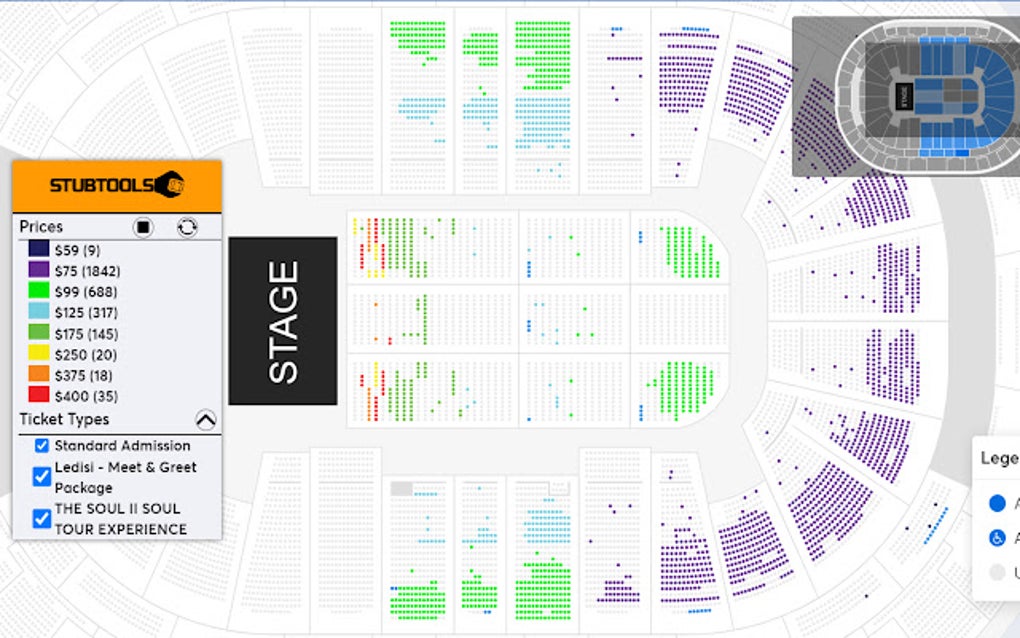Click the Prices section heading
This screenshot has height=638, width=1020.
[41, 227]
